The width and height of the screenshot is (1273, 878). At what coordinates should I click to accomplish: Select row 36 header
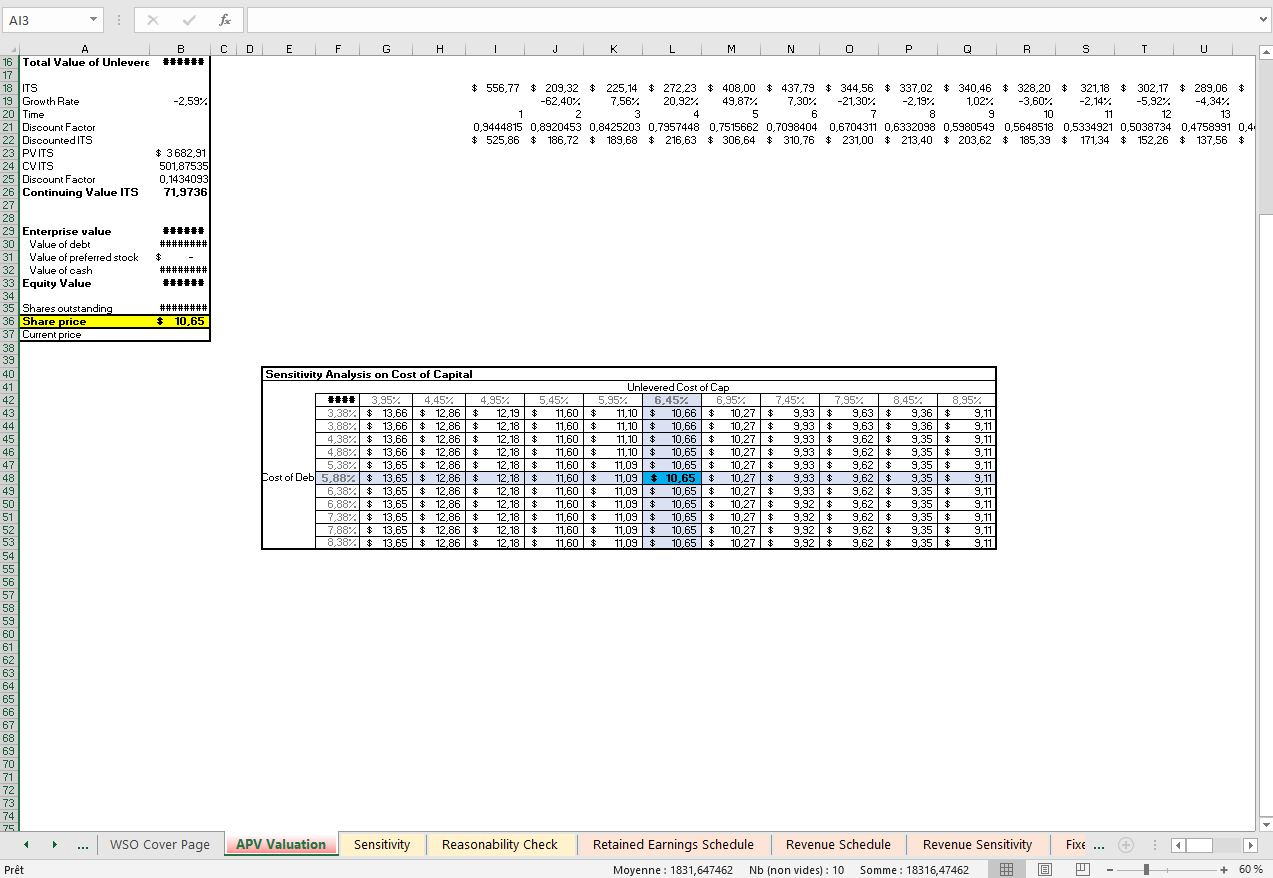click(9, 322)
